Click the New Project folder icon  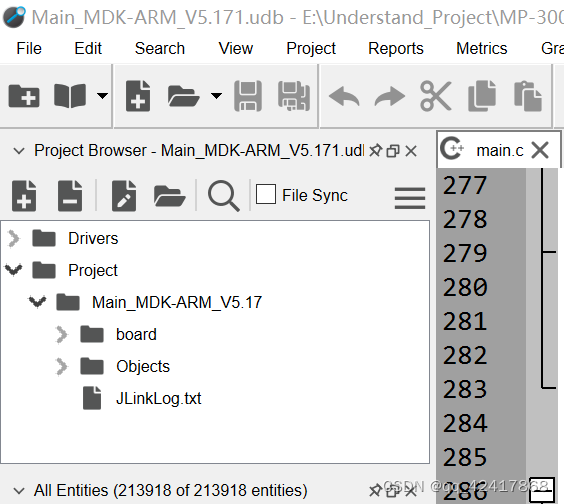[24, 96]
